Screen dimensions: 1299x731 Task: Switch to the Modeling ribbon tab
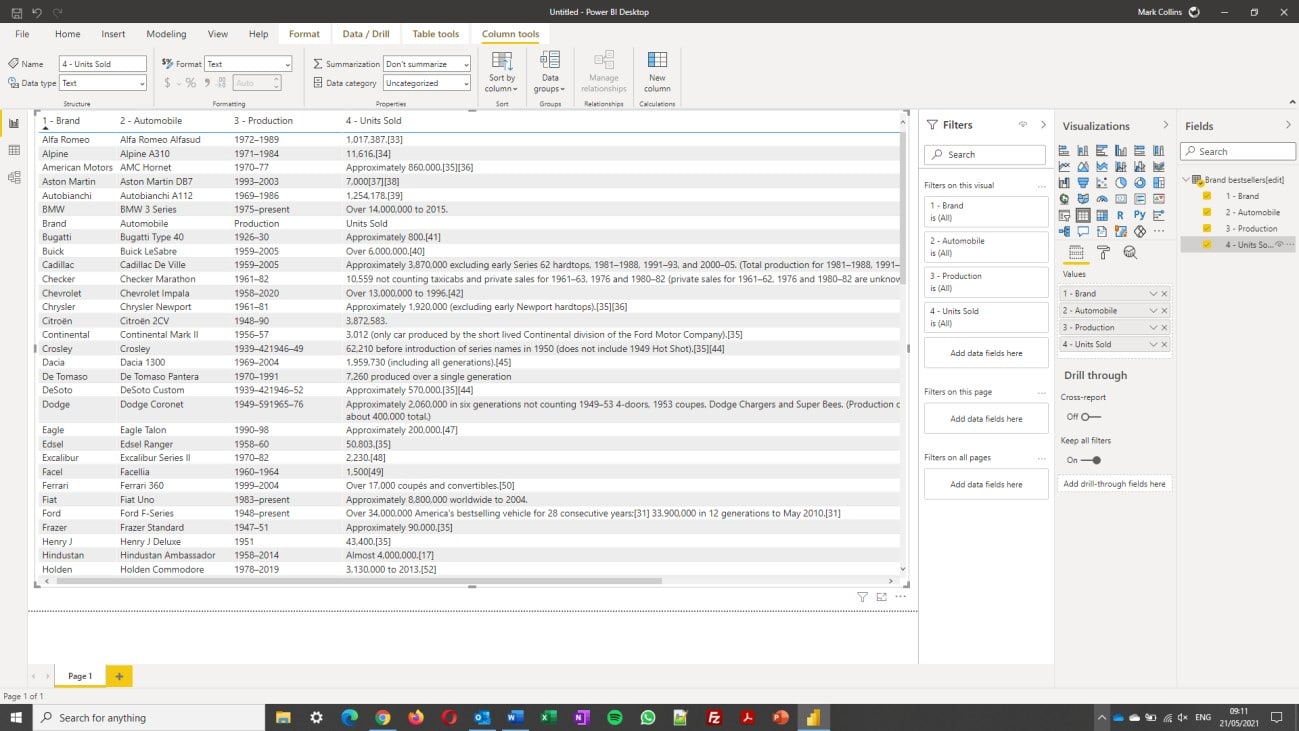coord(166,34)
